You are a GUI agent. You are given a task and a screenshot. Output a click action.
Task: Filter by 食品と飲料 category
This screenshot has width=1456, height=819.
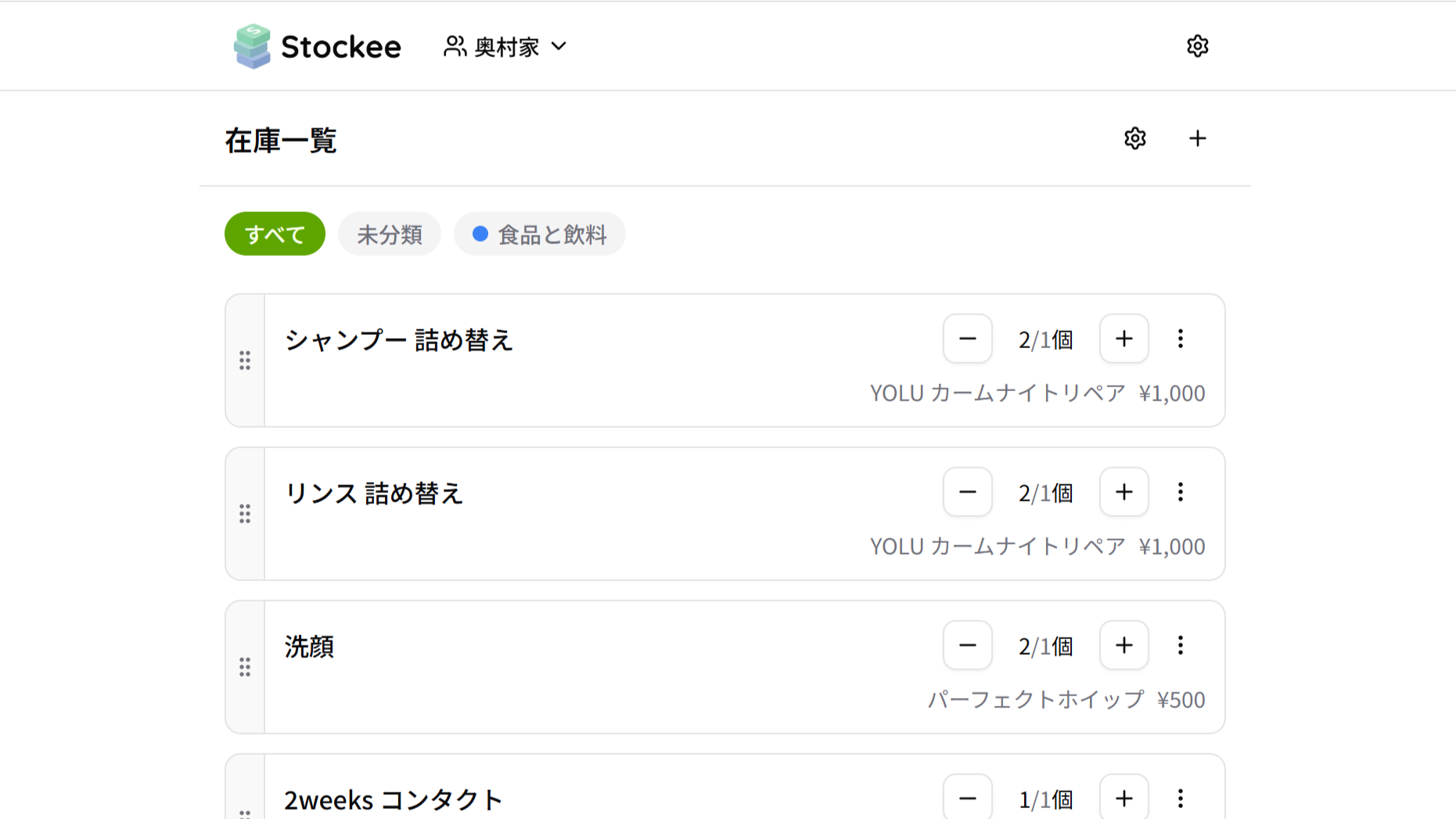click(x=540, y=234)
